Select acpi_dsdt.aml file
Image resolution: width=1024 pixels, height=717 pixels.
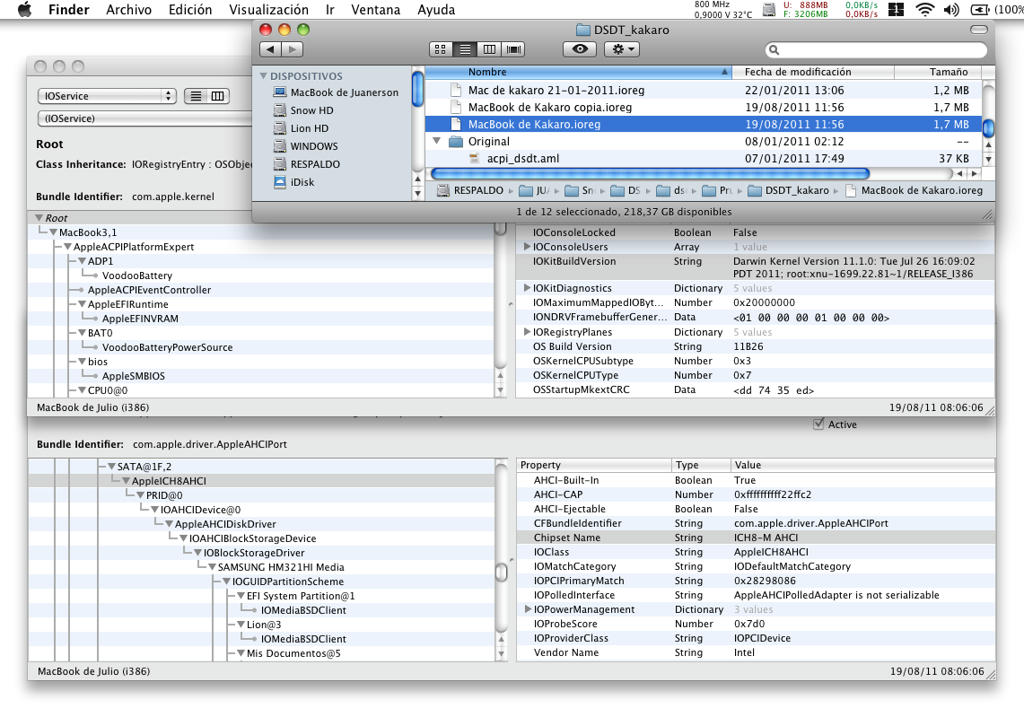(703, 158)
